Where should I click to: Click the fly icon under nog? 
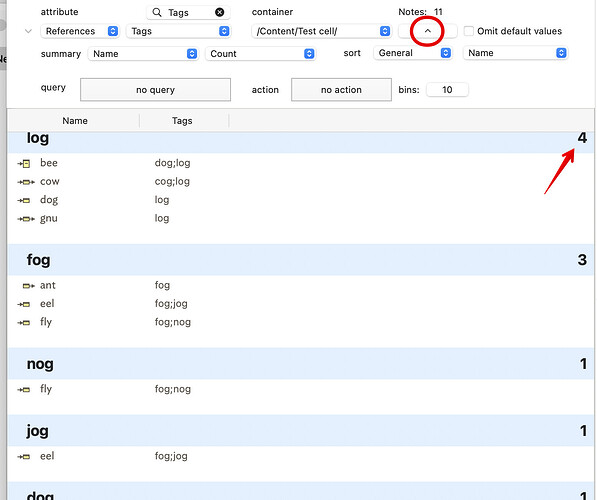point(24,390)
